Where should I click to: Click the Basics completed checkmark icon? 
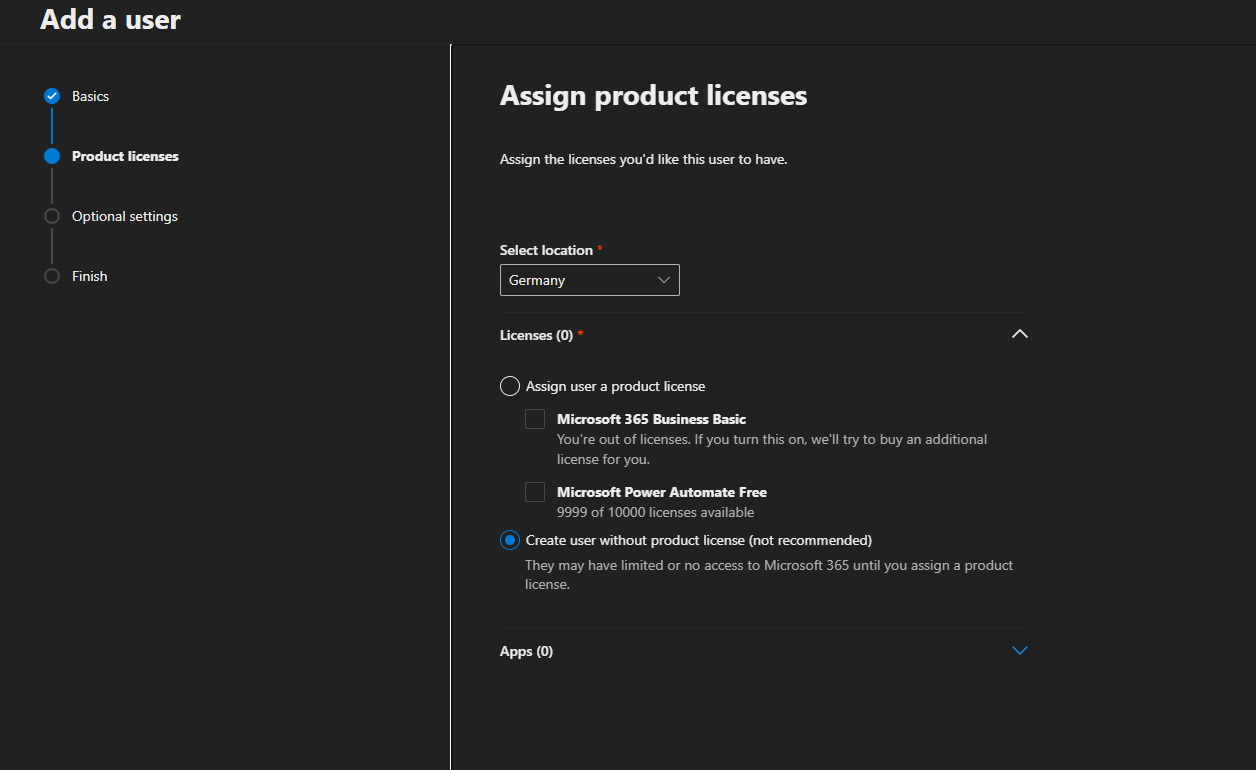pyautogui.click(x=52, y=96)
